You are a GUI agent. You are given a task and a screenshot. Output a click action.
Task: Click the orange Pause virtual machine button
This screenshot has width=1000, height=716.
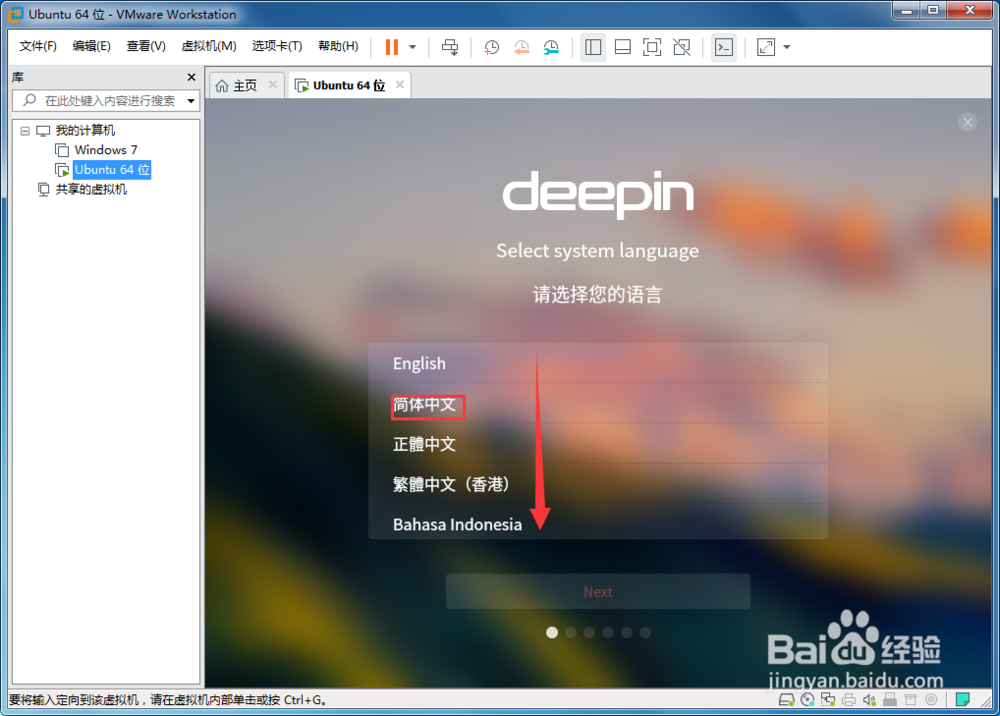392,47
